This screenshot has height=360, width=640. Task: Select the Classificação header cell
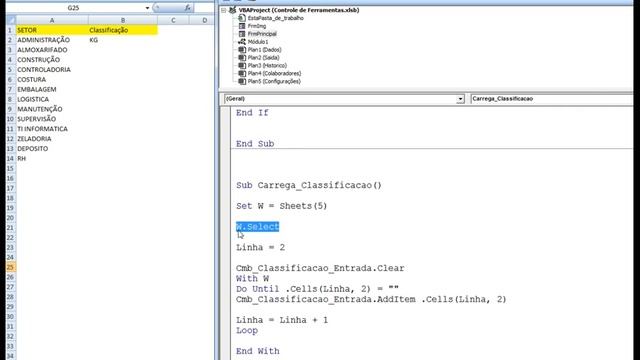[x=123, y=30]
